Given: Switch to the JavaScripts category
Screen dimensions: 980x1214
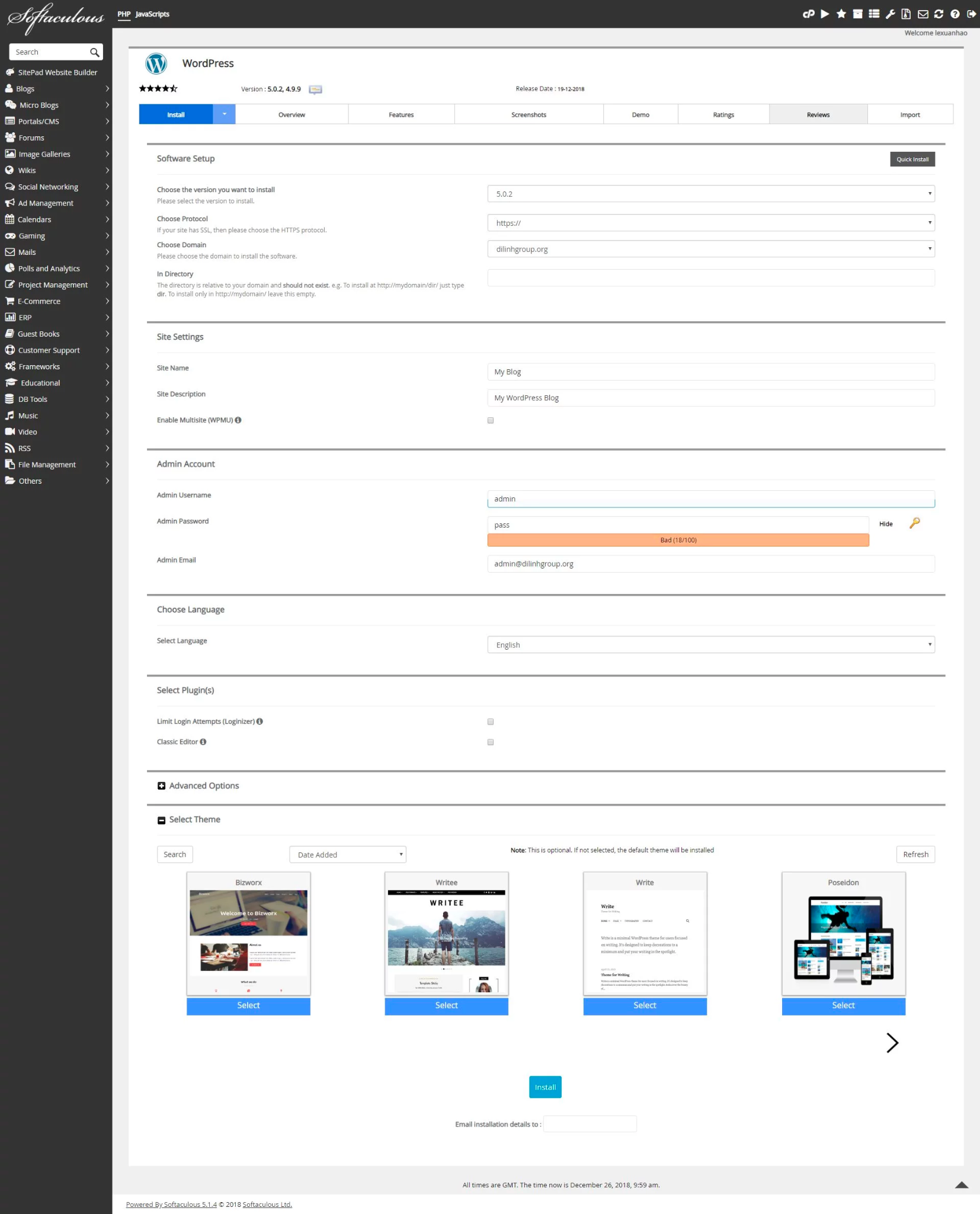Looking at the screenshot, I should click(152, 14).
